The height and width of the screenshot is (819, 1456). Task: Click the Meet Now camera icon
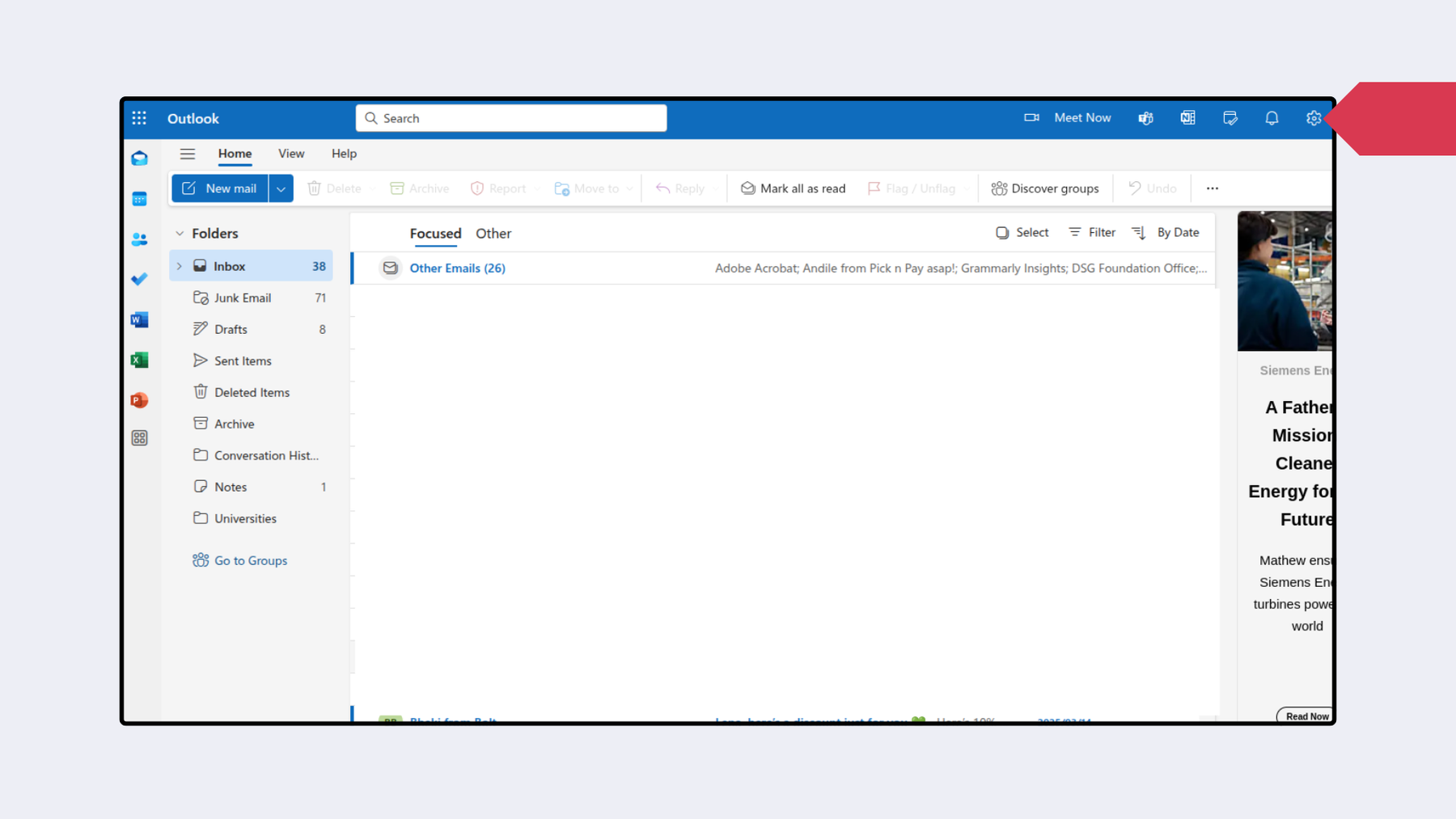(x=1031, y=118)
